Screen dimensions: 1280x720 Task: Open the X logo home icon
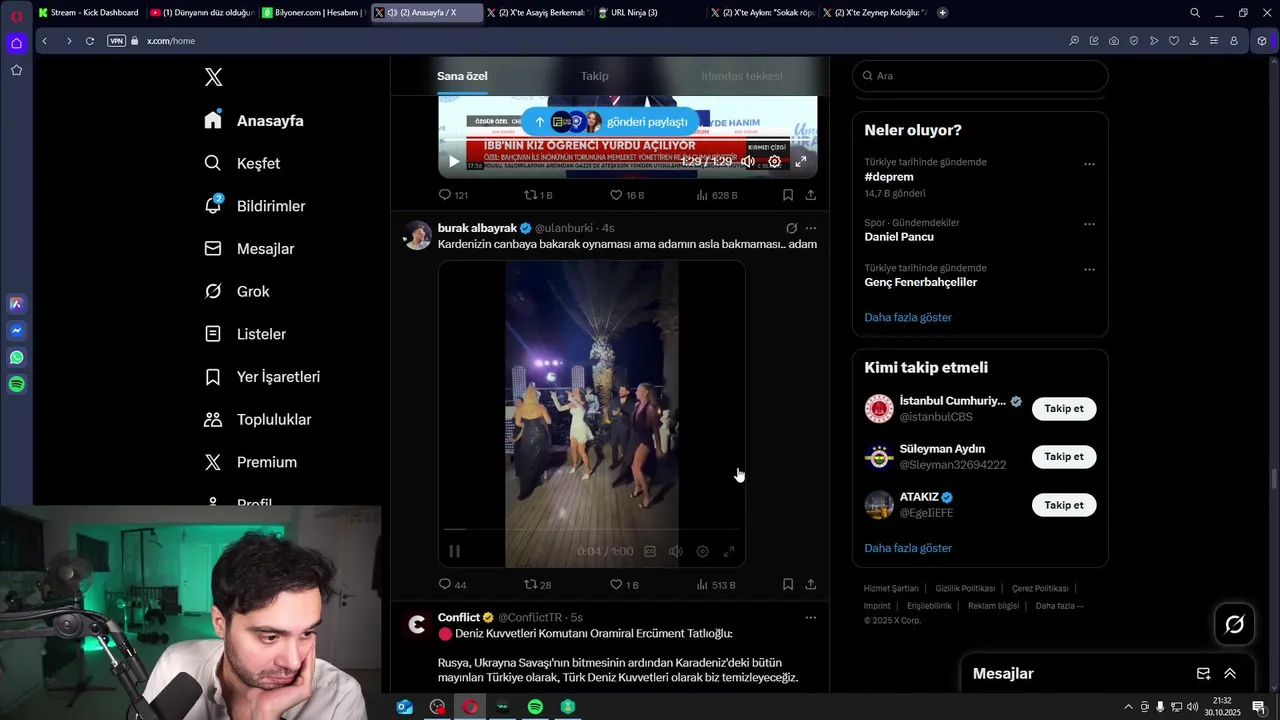(213, 77)
